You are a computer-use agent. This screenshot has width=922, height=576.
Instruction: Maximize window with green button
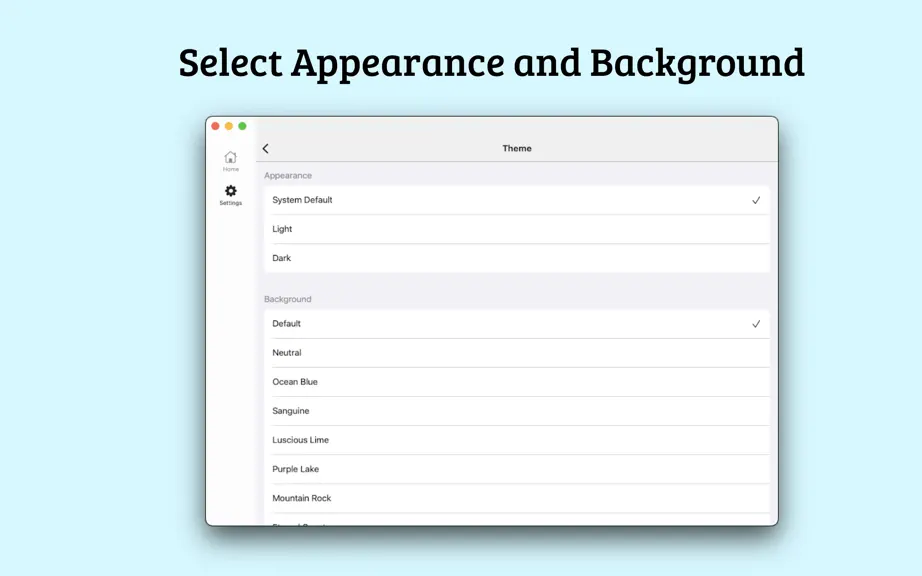(242, 126)
